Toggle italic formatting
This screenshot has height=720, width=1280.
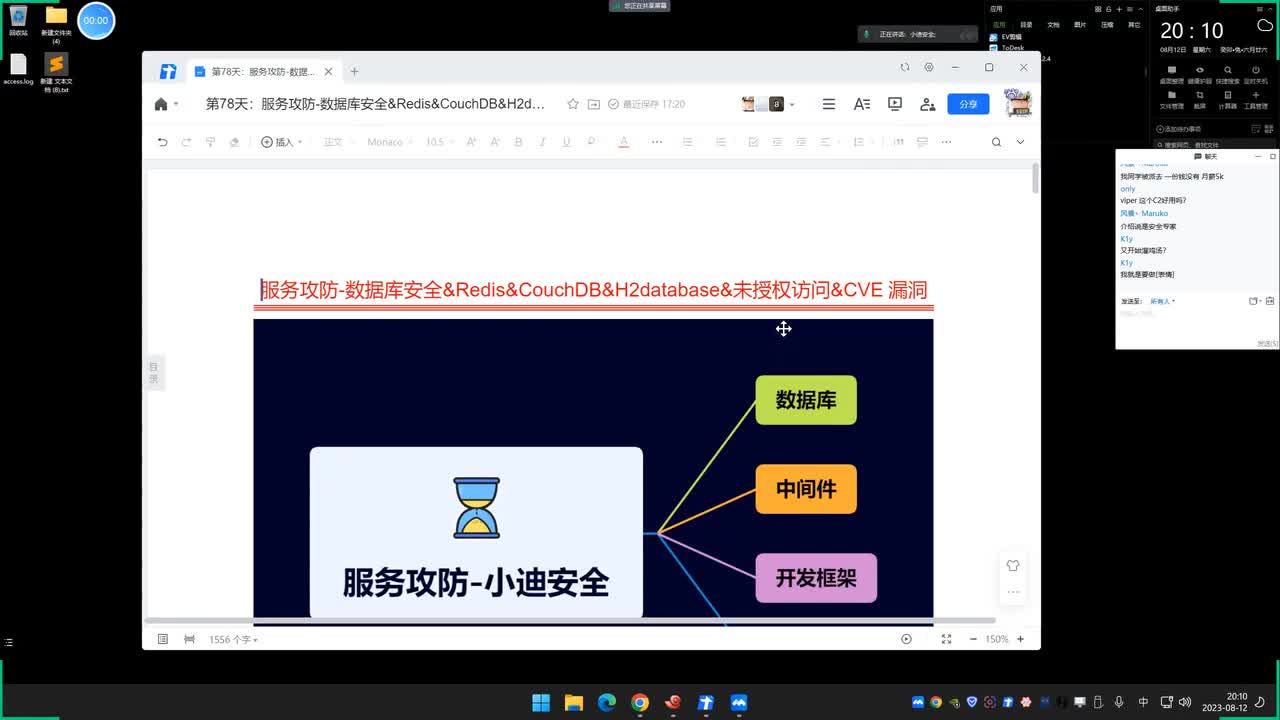tap(542, 142)
